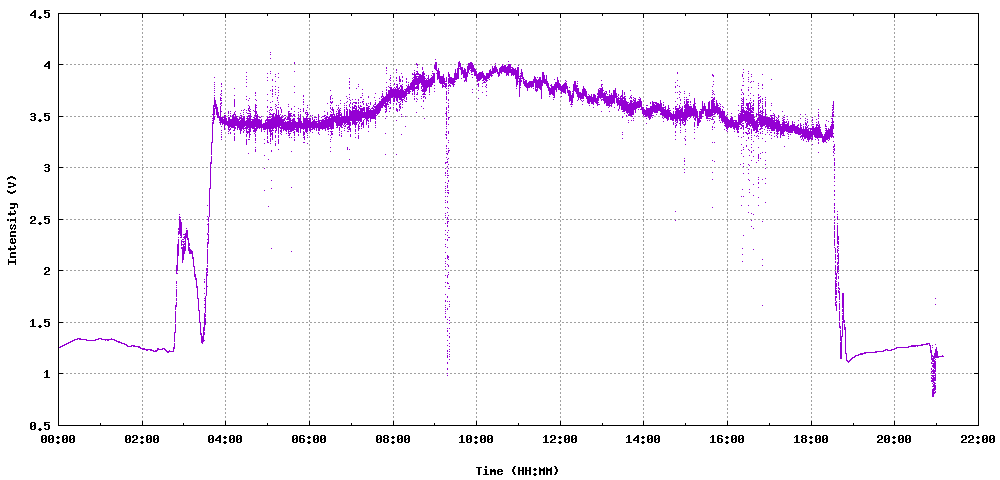This screenshot has width=1000, height=480.
Task: Click the 04:00 x-axis tick label
Action: coord(226,439)
